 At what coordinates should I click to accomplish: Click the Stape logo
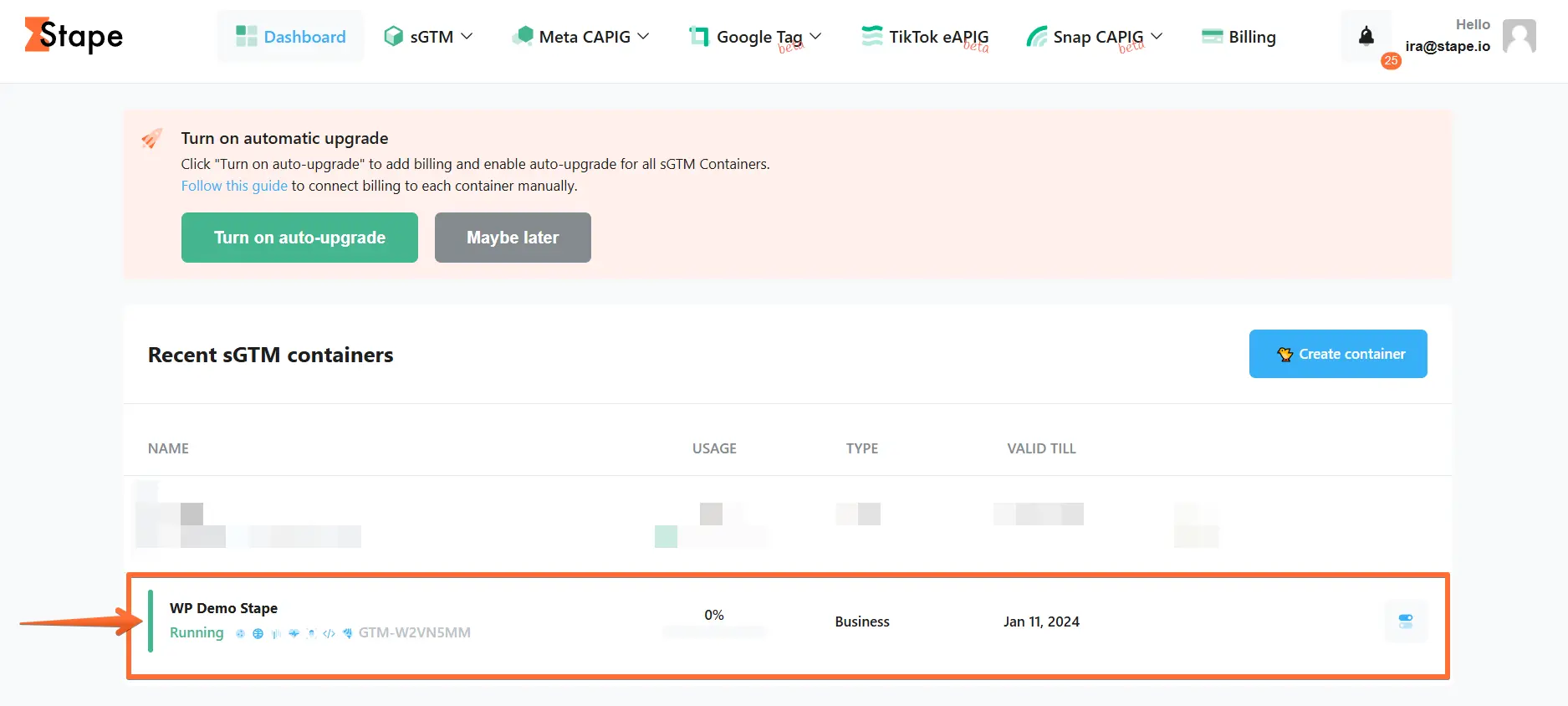[74, 36]
